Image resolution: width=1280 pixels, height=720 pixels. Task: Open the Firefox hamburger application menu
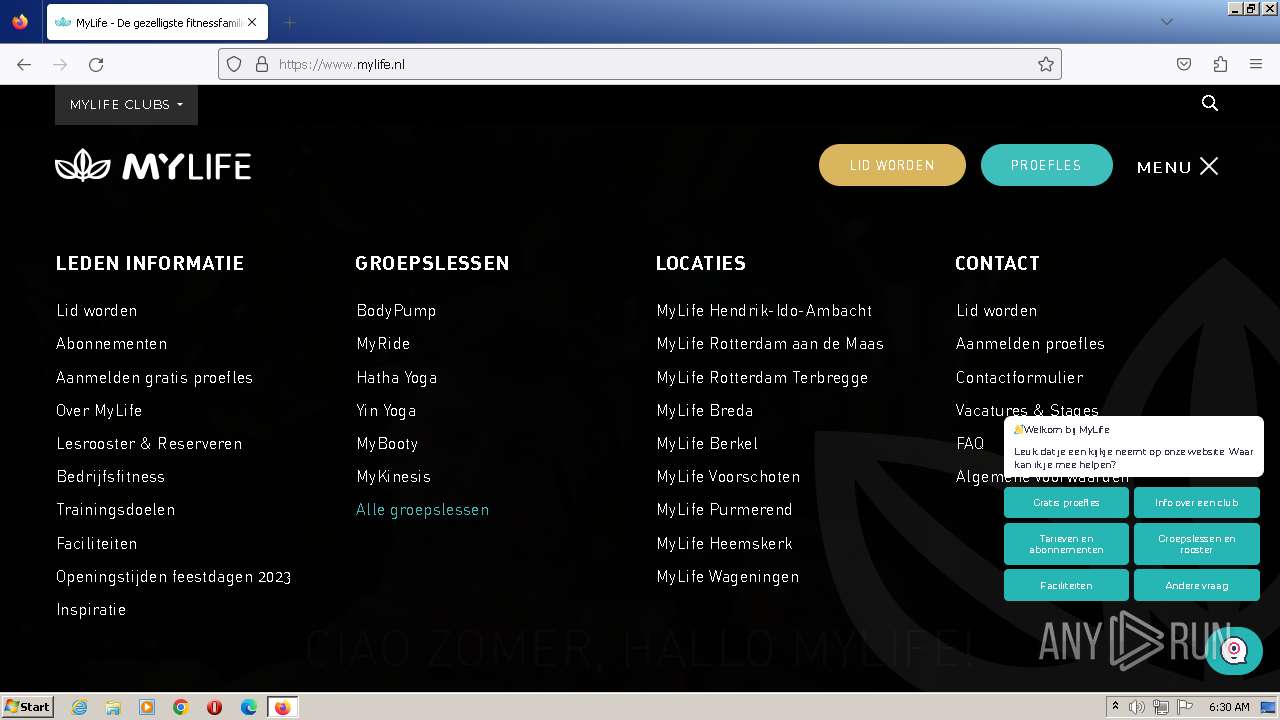pyautogui.click(x=1256, y=64)
